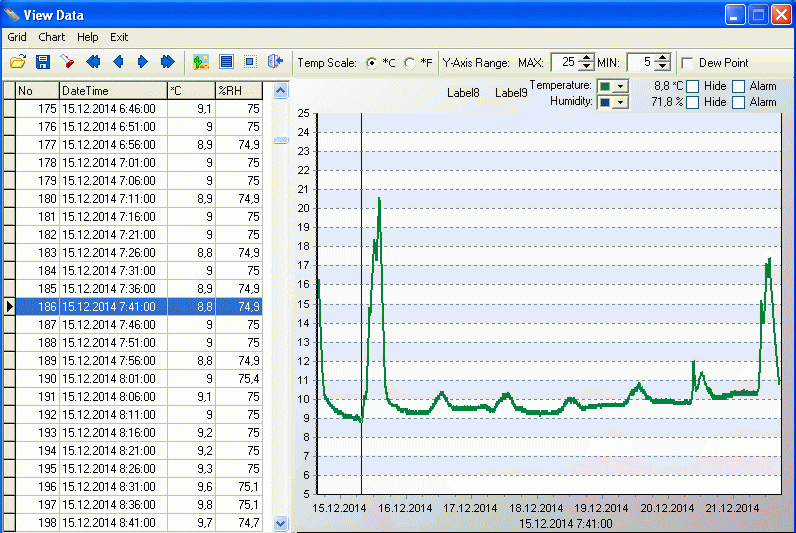
Task: Click the open folder icon
Action: (18, 62)
